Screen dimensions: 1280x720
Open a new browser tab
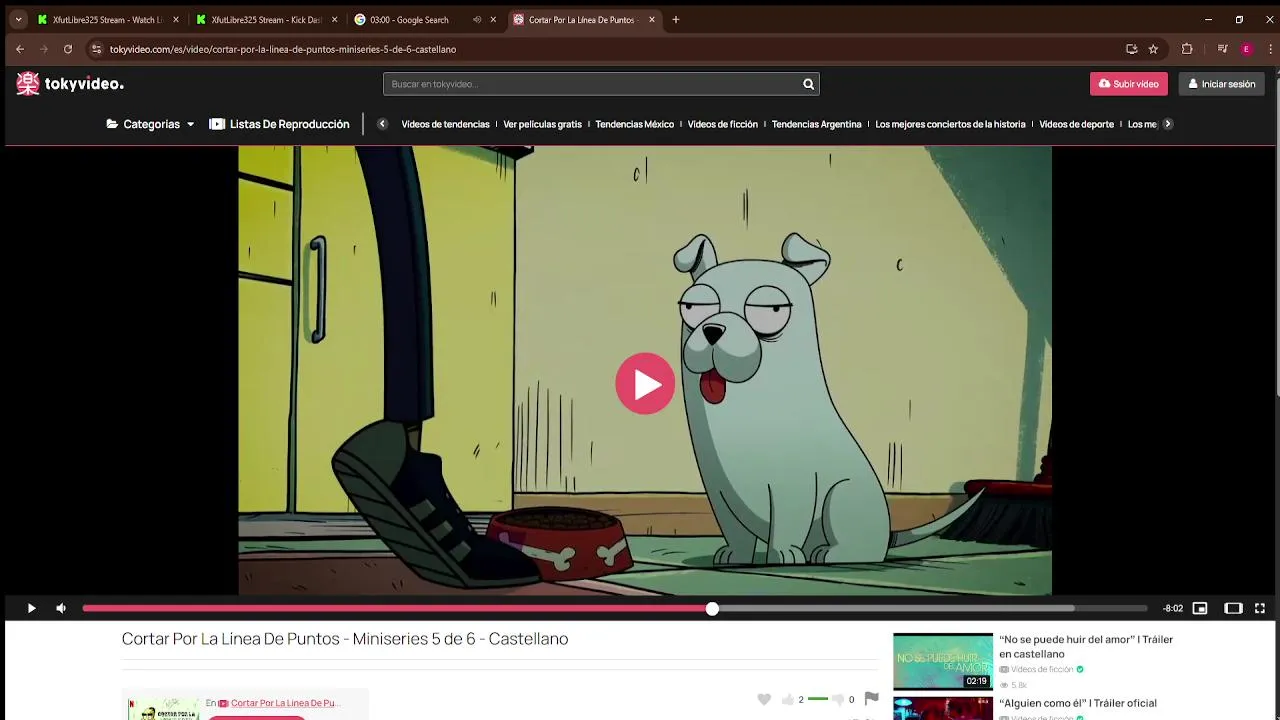coord(676,20)
